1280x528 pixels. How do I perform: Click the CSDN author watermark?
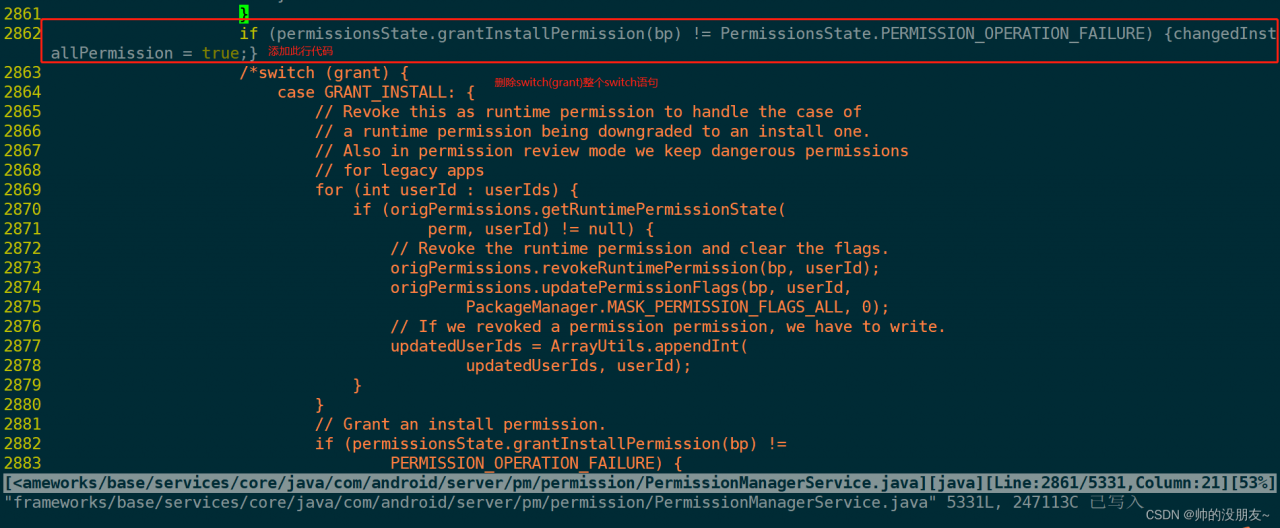coord(1207,514)
